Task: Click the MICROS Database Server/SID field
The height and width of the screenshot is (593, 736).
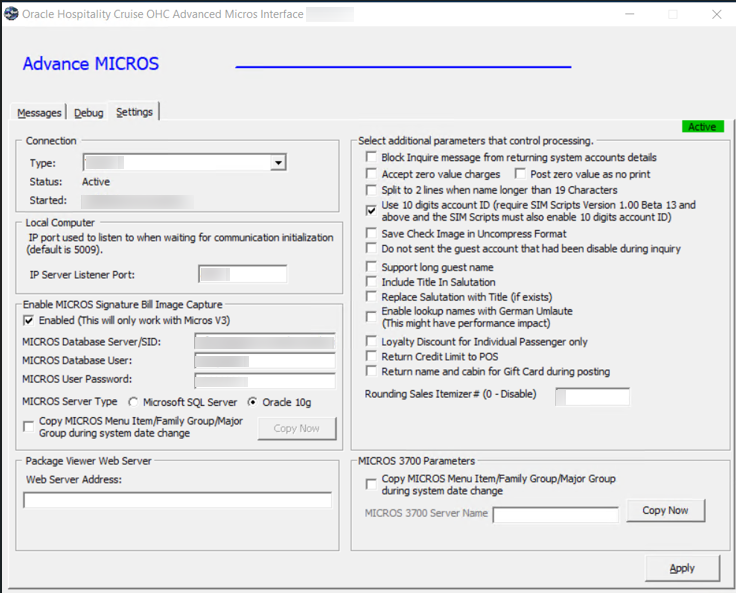Action: tap(265, 341)
